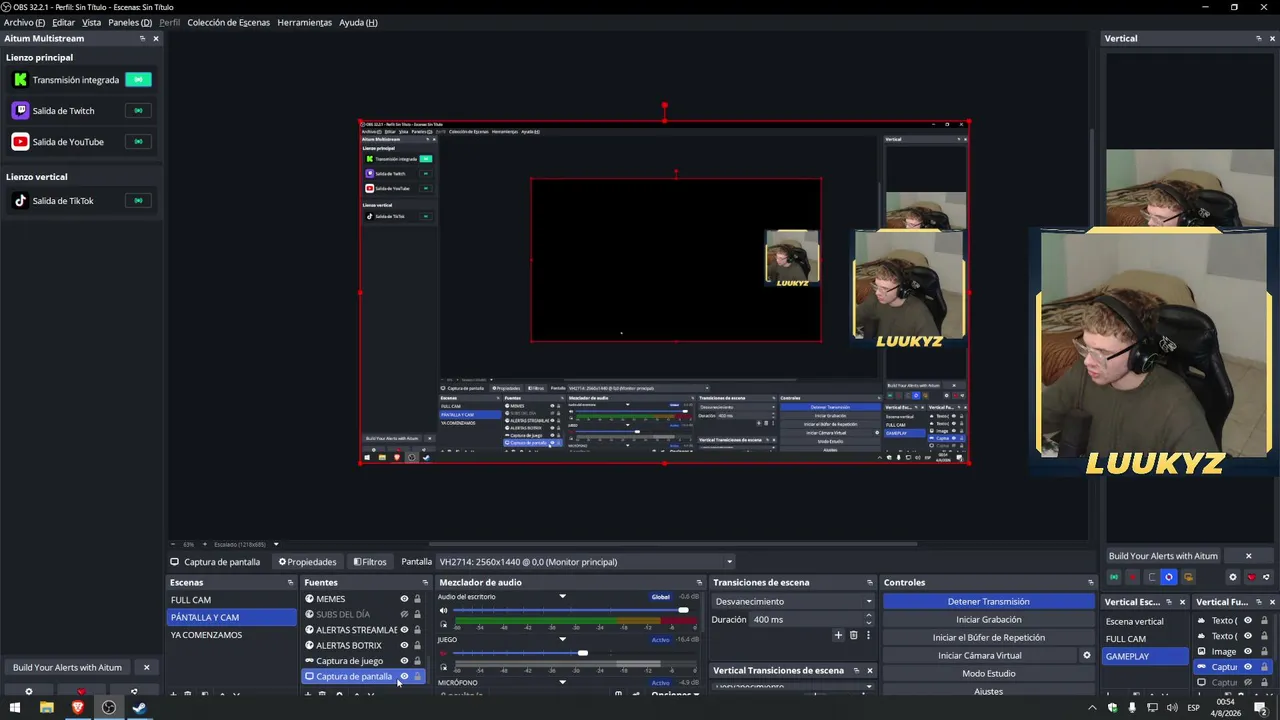
Task: Open File Explorer from the taskbar
Action: (46, 708)
